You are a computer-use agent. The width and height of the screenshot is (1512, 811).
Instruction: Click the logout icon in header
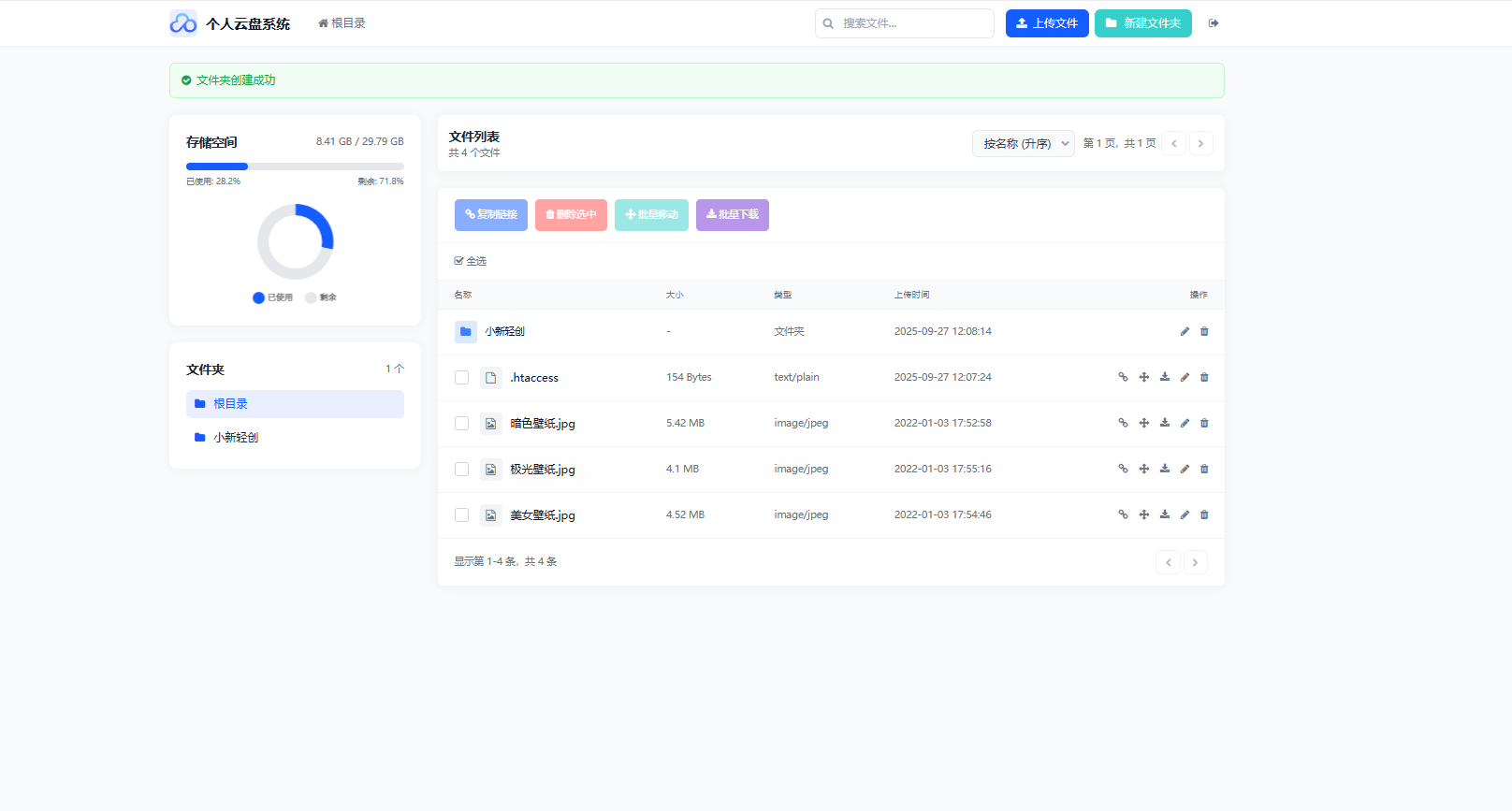pyautogui.click(x=1214, y=23)
